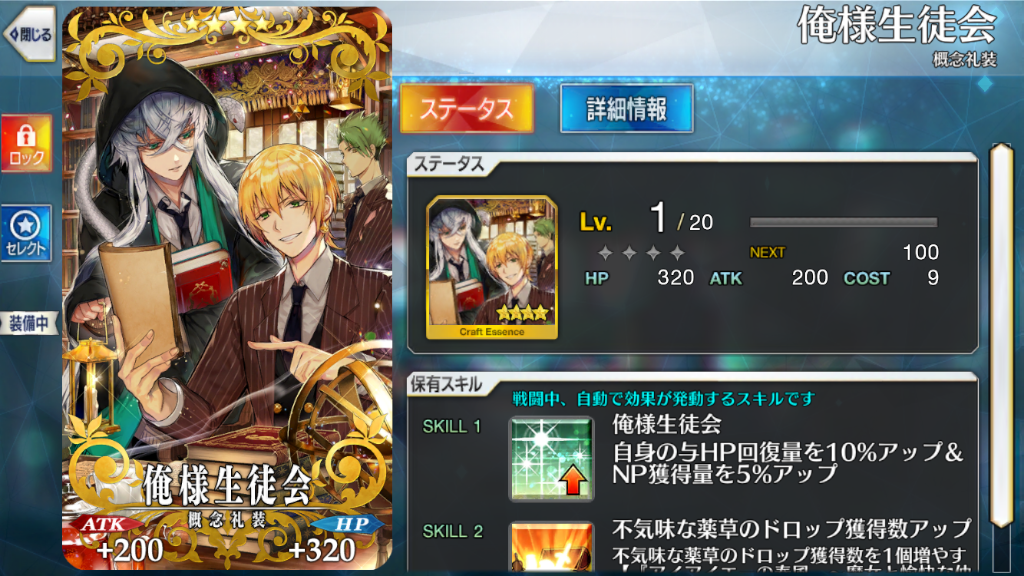Click the blue HP badge on card
This screenshot has width=1024, height=576.
[x=349, y=524]
